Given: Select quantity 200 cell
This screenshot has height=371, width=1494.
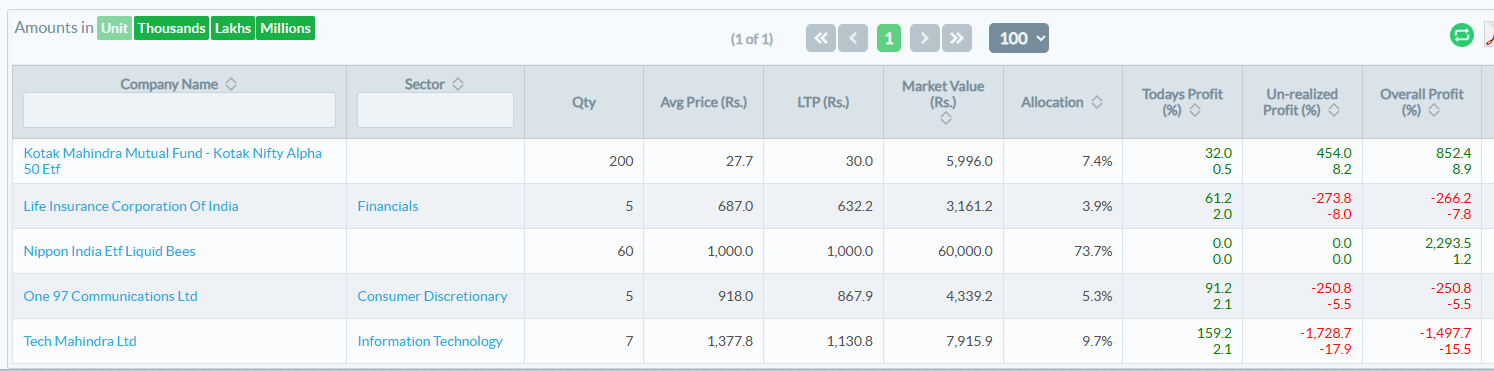Looking at the screenshot, I should pos(584,161).
